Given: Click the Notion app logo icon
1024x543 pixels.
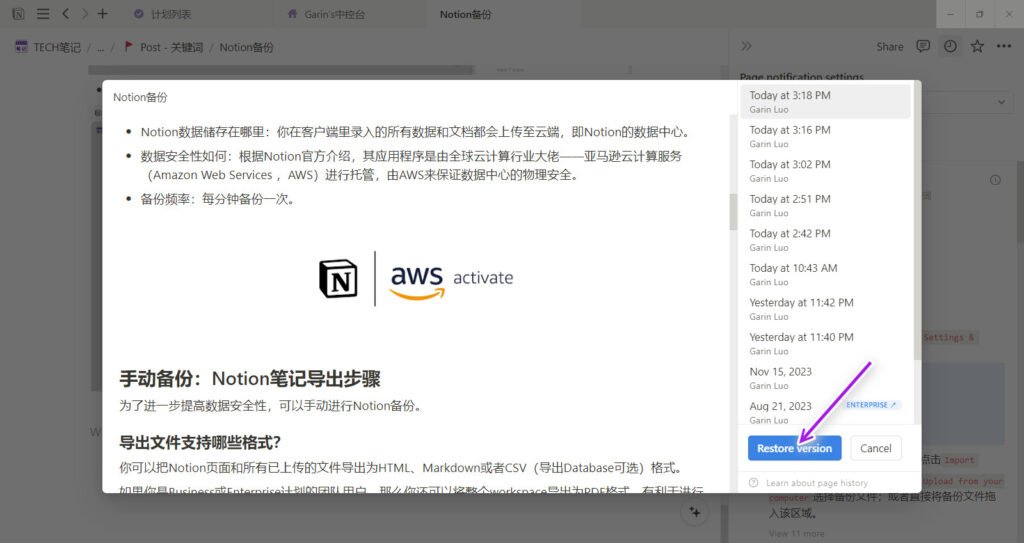Looking at the screenshot, I should tap(18, 14).
